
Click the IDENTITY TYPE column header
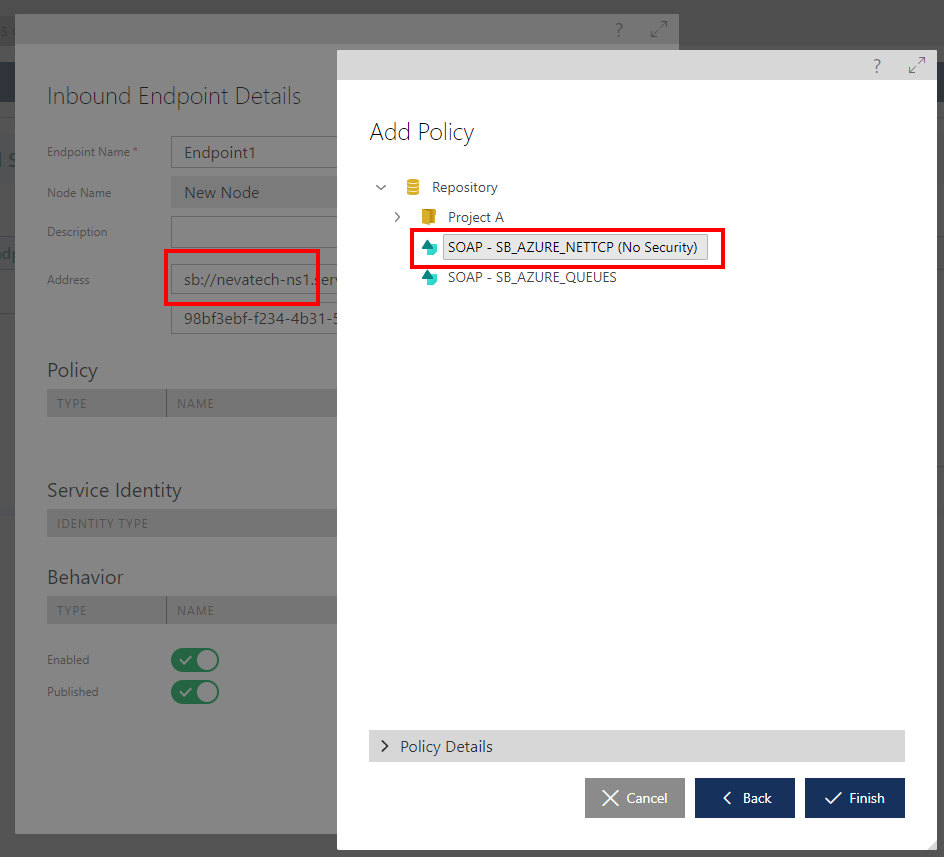[x=192, y=523]
